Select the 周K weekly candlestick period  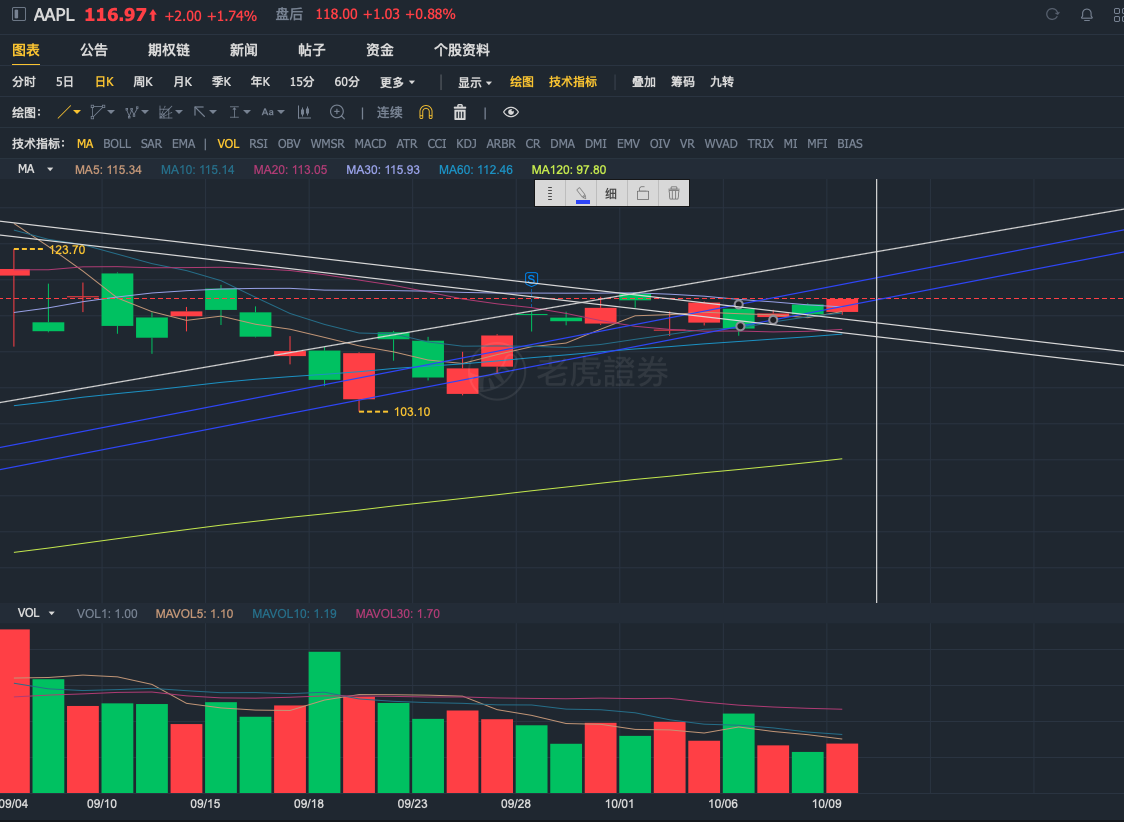click(143, 82)
